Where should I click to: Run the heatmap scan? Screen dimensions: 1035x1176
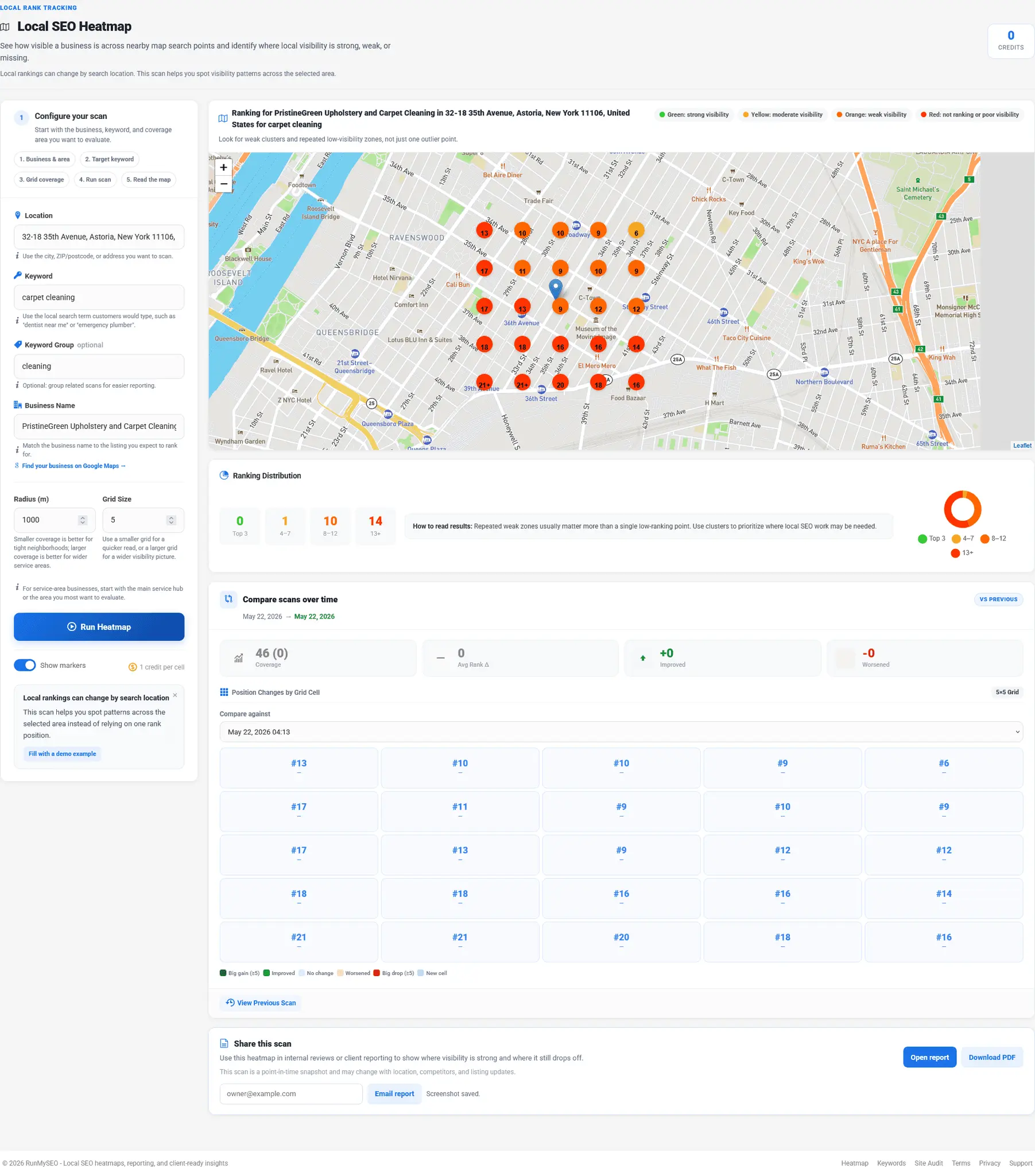point(99,626)
